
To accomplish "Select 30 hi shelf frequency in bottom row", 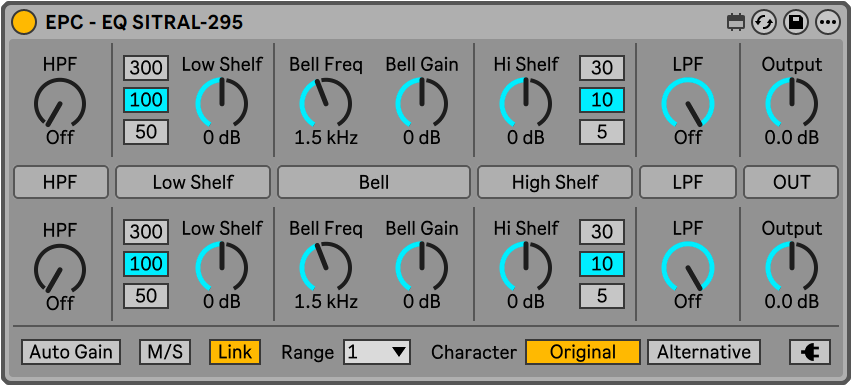I will 602,232.
